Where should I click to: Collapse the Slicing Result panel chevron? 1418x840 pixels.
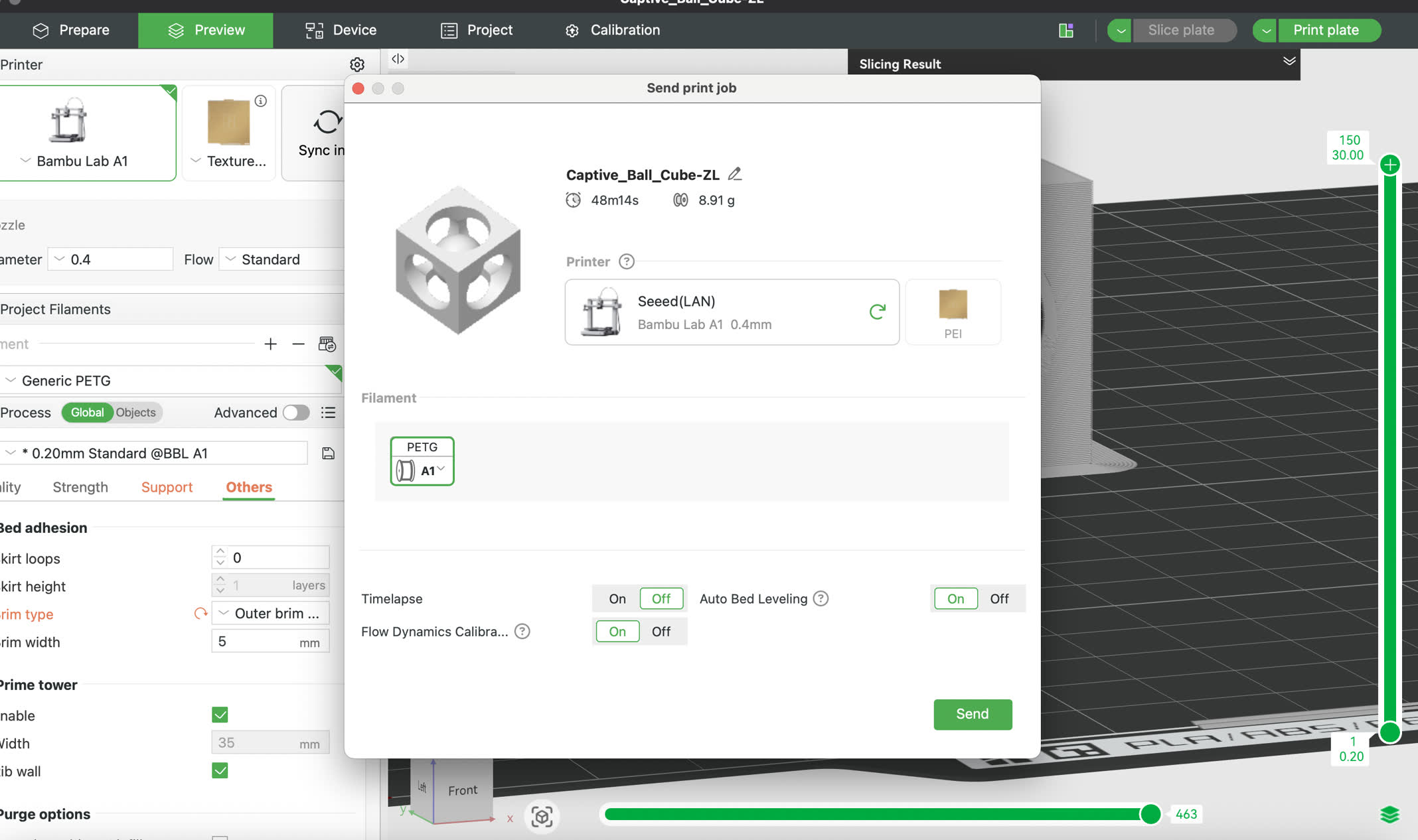(1289, 62)
